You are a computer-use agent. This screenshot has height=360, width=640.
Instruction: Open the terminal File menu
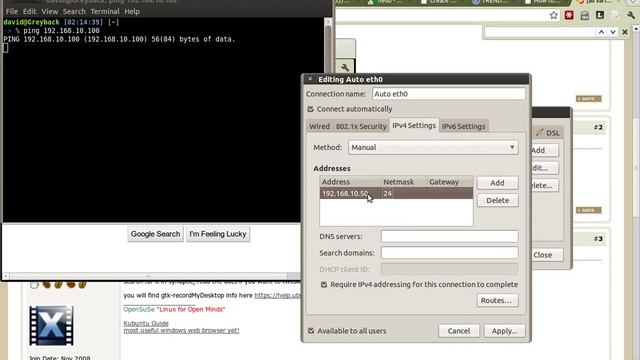tap(12, 11)
